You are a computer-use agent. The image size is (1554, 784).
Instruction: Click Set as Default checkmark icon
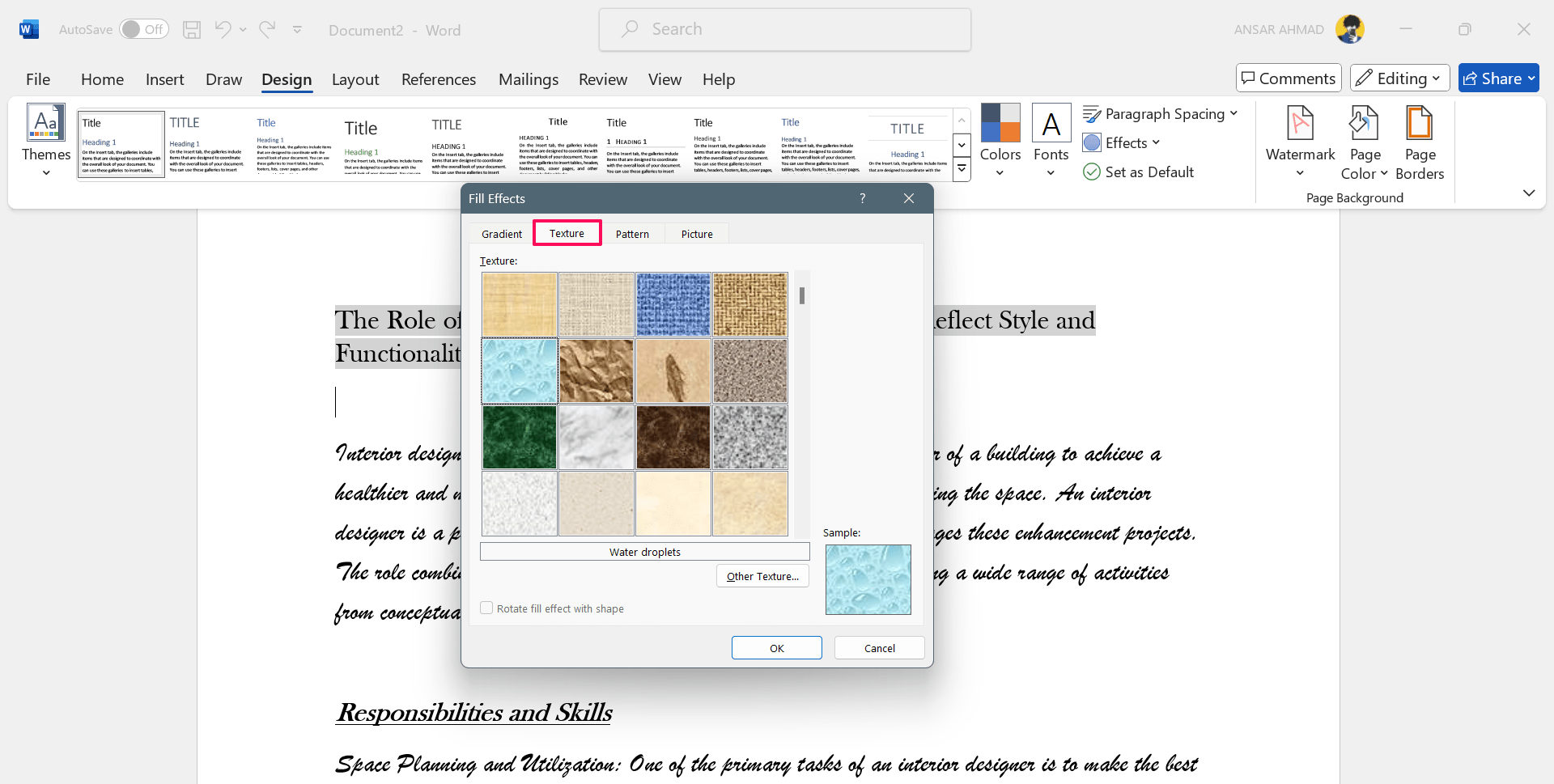[1092, 172]
